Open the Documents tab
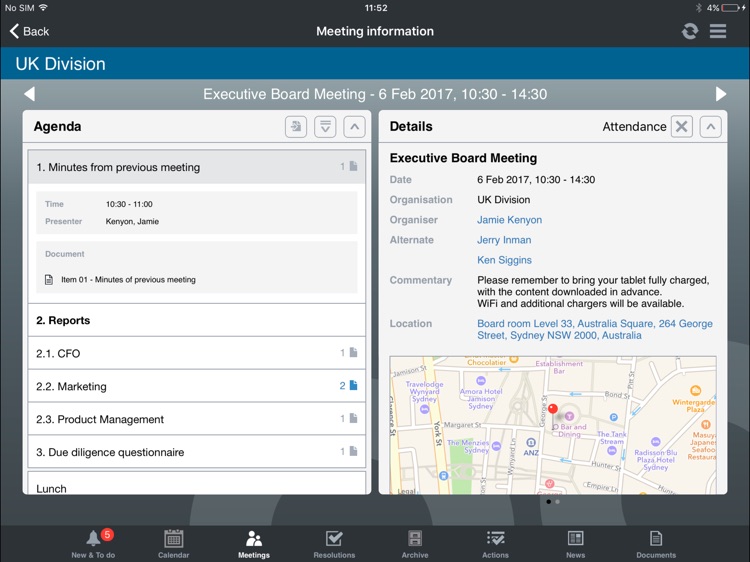This screenshot has height=562, width=750. pyautogui.click(x=656, y=544)
